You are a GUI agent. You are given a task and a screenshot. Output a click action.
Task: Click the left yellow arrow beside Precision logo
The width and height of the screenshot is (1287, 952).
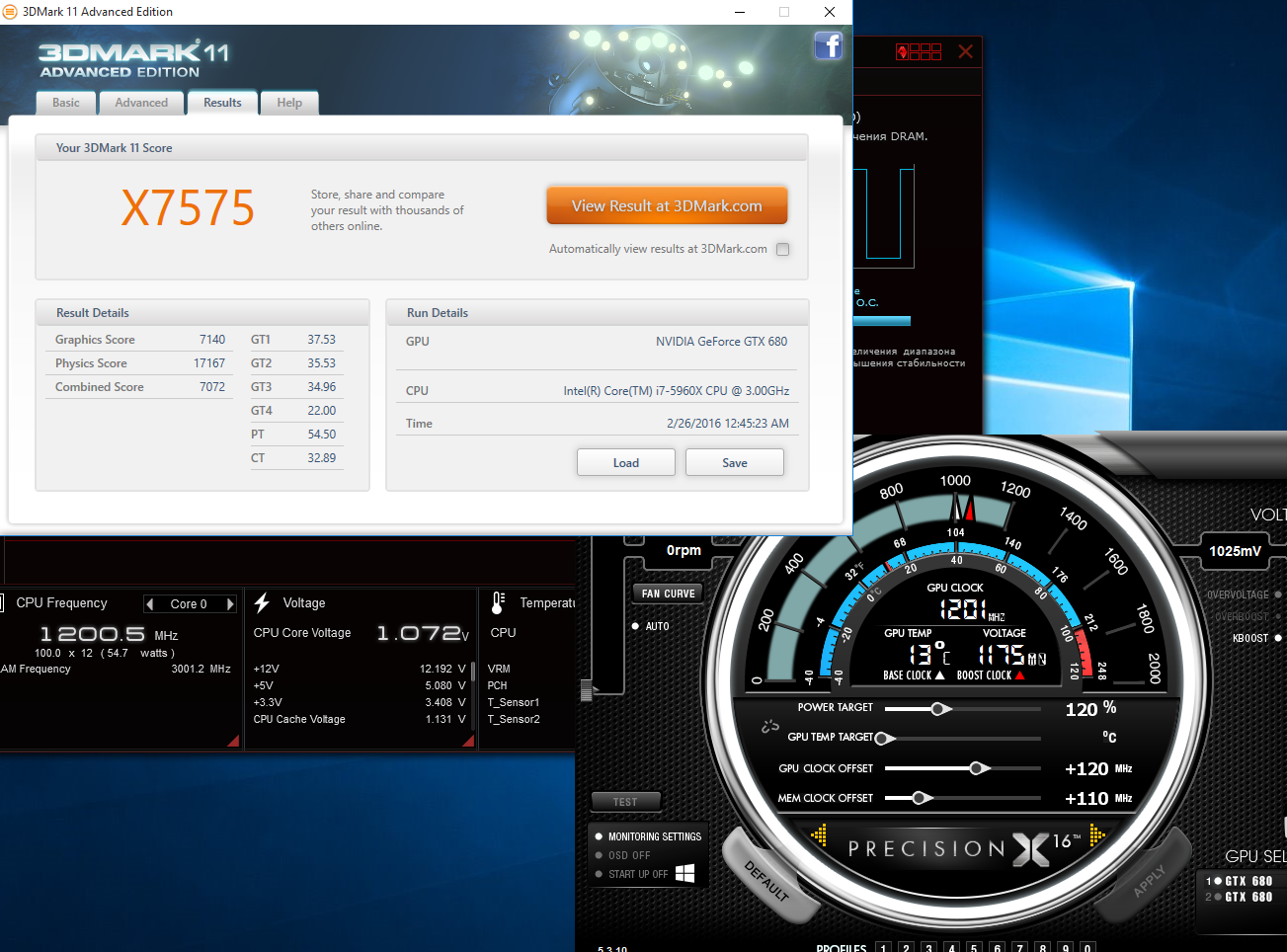819,835
